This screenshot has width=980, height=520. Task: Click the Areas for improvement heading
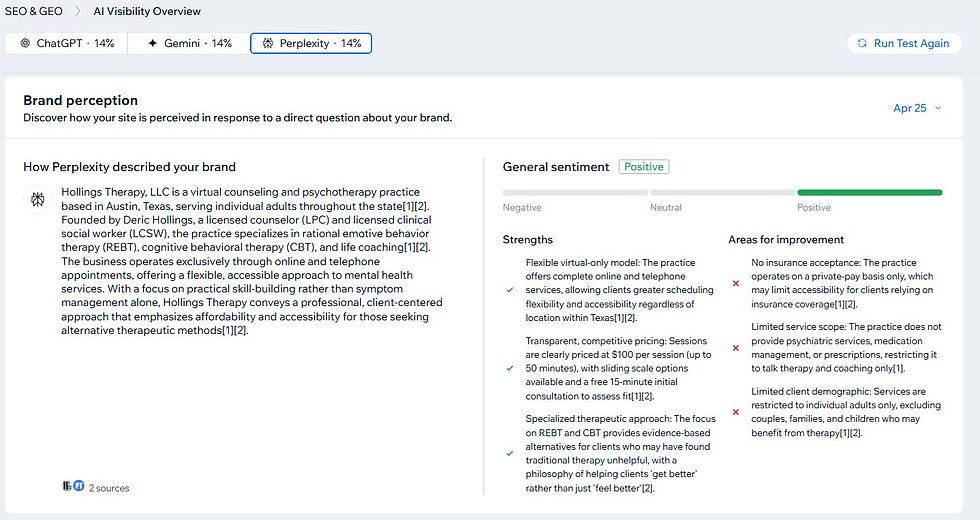(786, 239)
